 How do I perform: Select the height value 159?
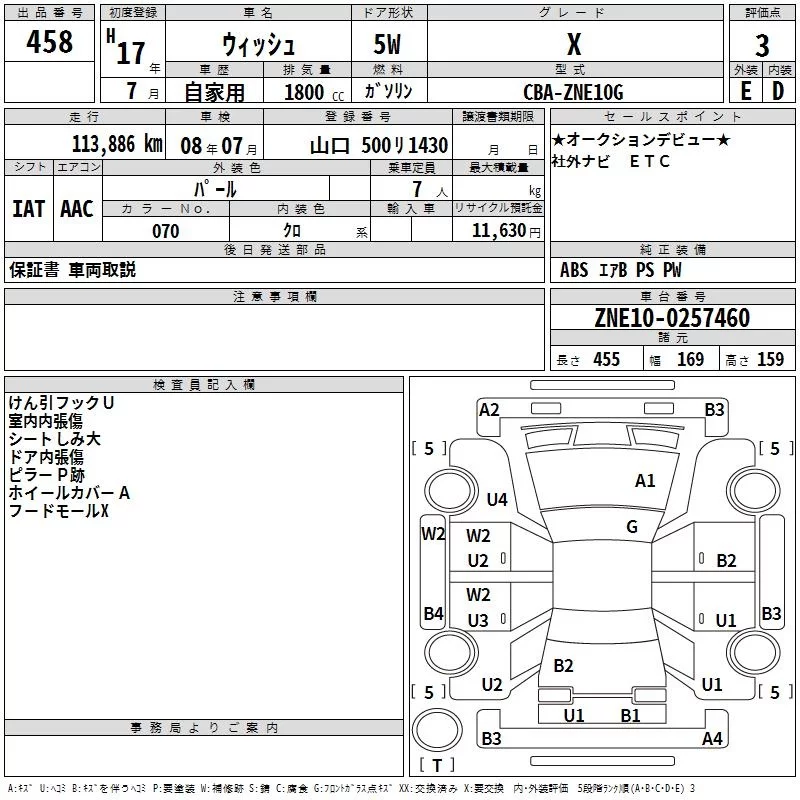(770, 359)
